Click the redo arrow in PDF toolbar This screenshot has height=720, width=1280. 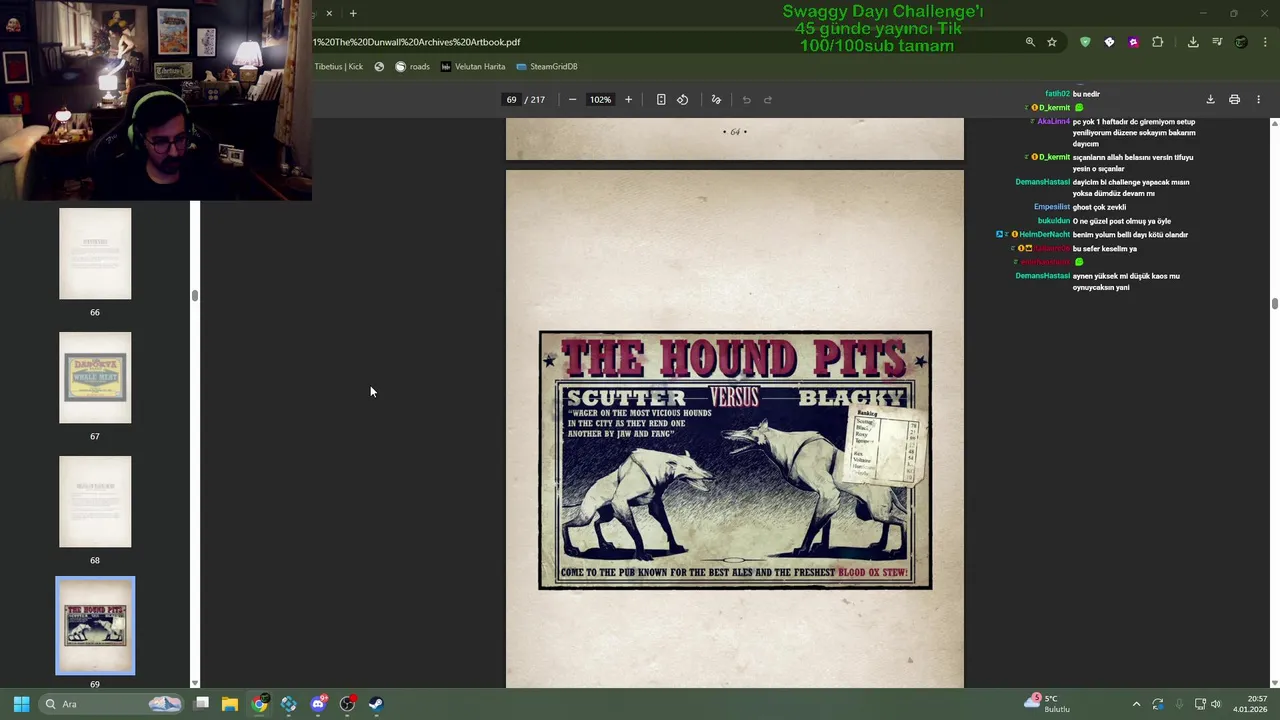tap(768, 99)
